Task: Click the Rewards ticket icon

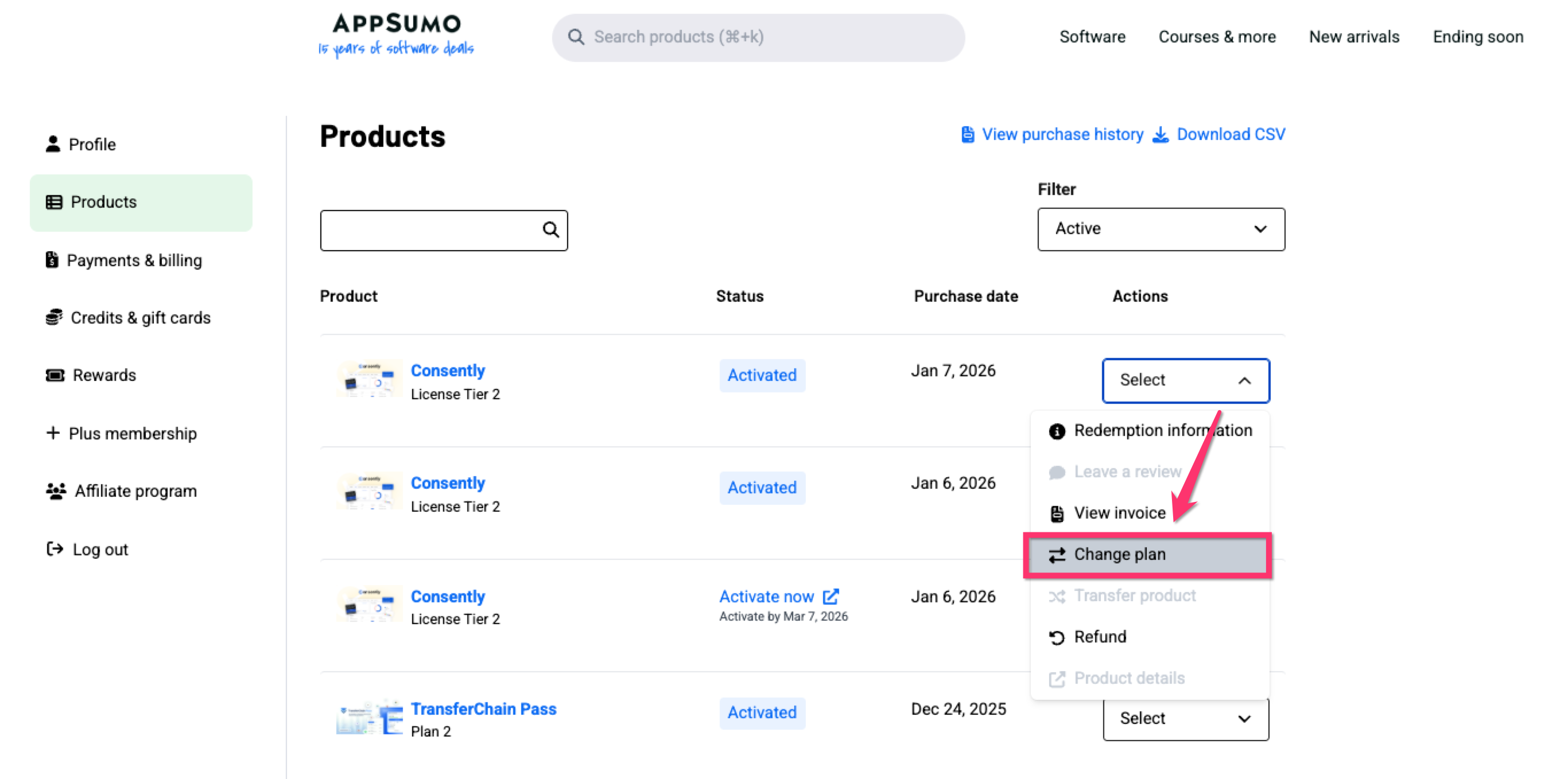Action: point(55,375)
